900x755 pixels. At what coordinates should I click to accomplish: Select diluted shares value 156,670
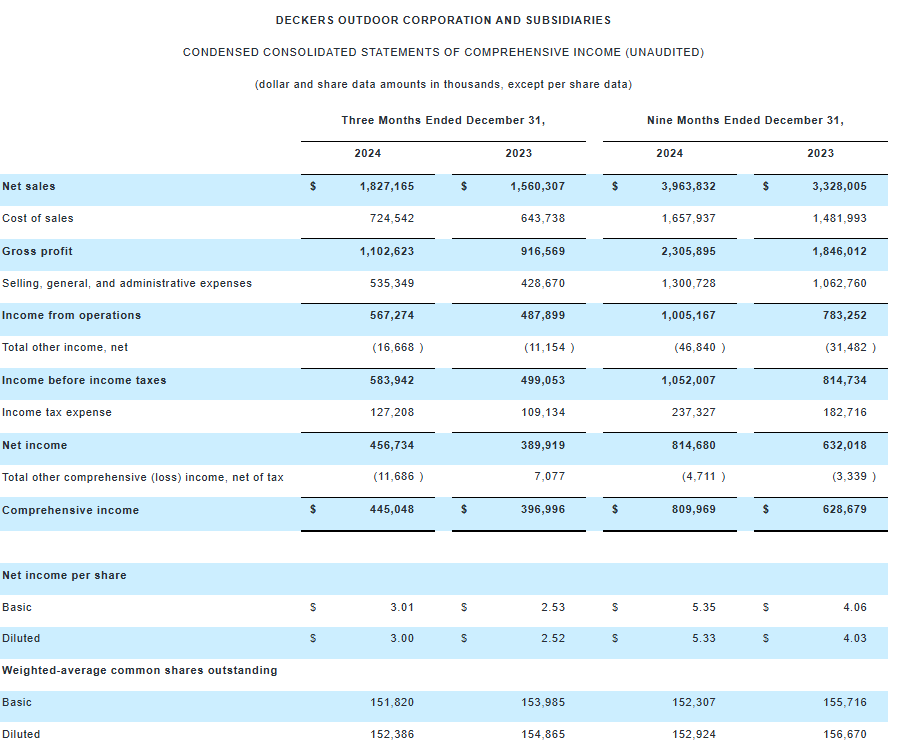point(845,734)
